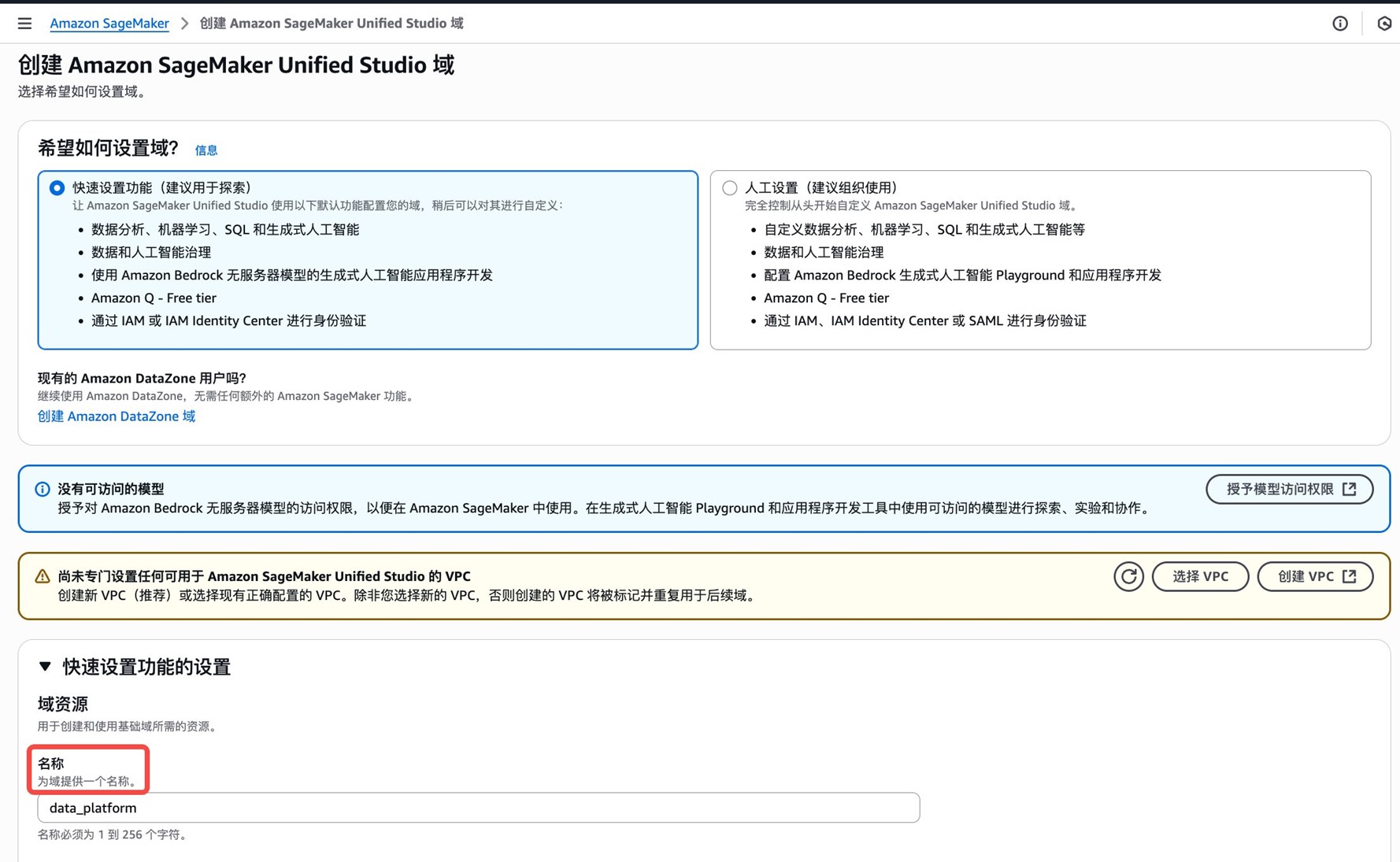
Task: Select the 人工设置 radio option
Action: tap(729, 188)
